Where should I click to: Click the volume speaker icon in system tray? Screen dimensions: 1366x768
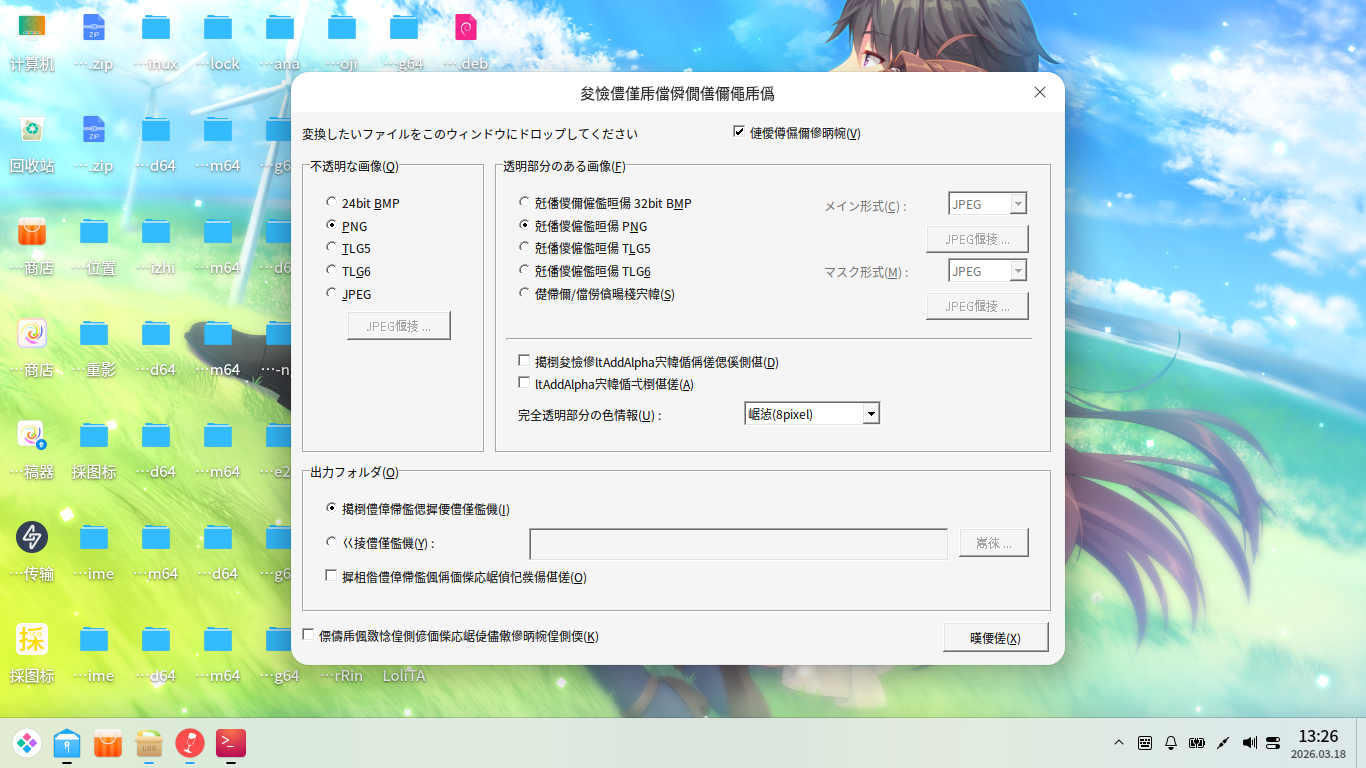[1248, 742]
